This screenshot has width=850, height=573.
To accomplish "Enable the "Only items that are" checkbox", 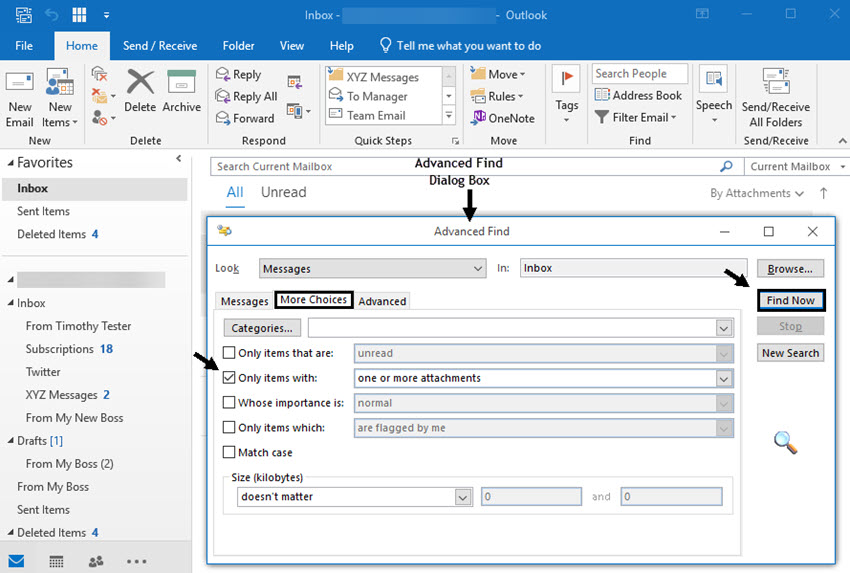I will 229,353.
